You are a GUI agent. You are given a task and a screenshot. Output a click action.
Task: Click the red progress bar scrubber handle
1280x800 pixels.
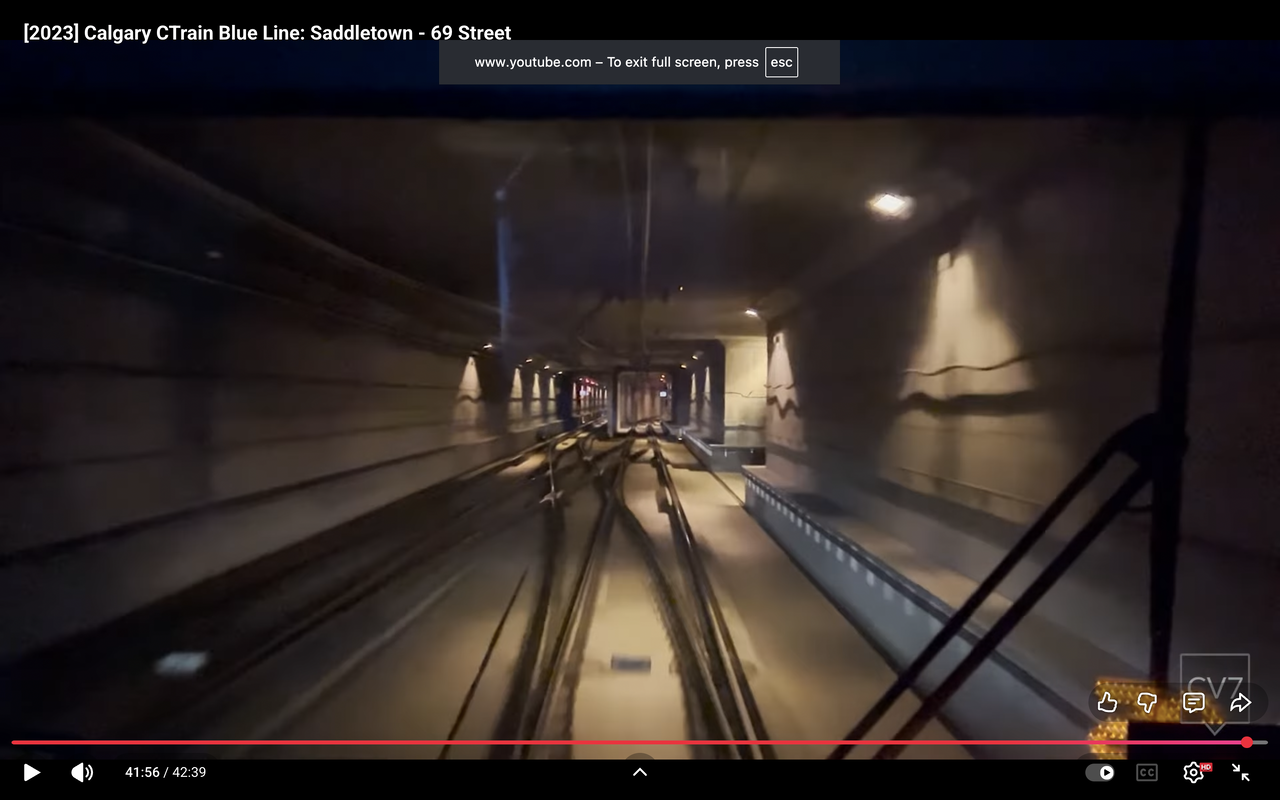[x=1247, y=742]
